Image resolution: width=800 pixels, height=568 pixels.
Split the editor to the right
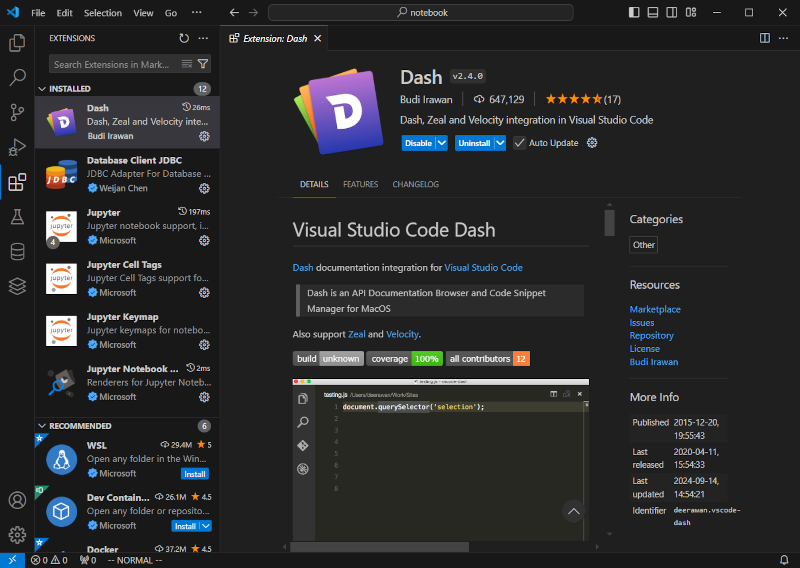click(x=764, y=38)
